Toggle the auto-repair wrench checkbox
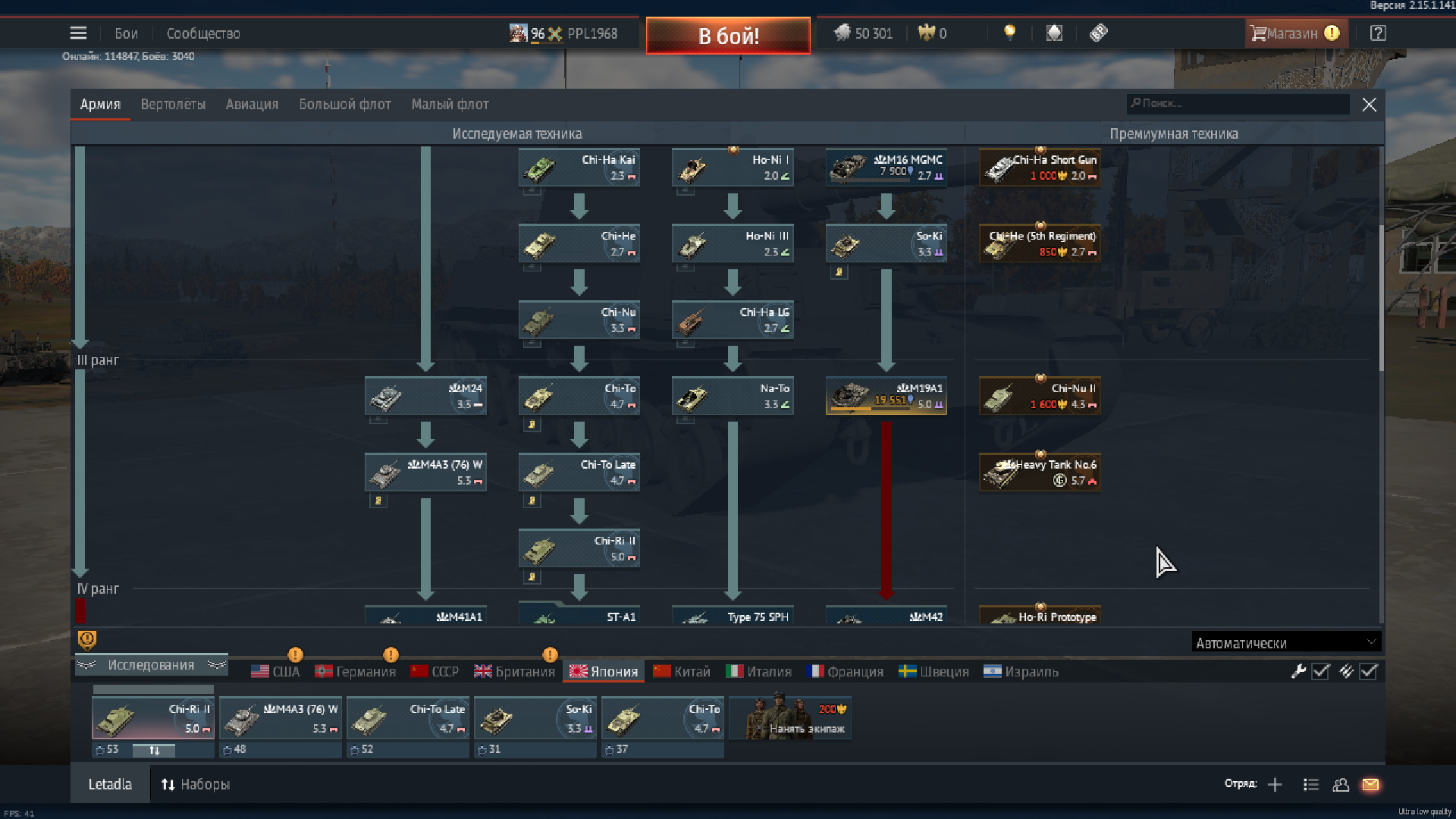The image size is (1456, 819). tap(1321, 671)
